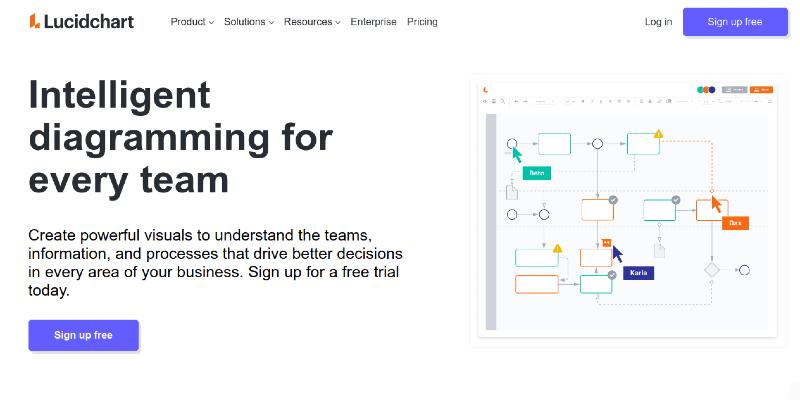Click the paragraph starting "Create powerful visuals"
This screenshot has width=800, height=400.
click(215, 263)
